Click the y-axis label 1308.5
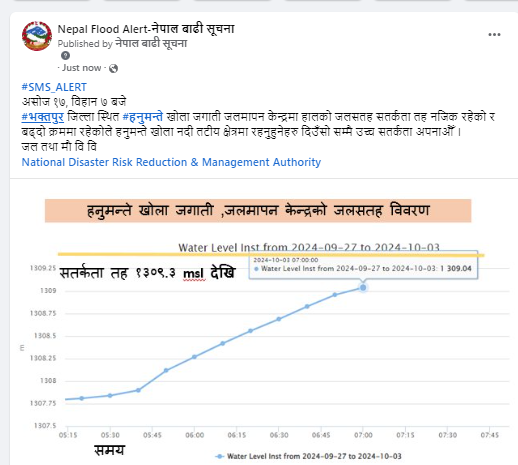518x465 pixels. (45, 336)
